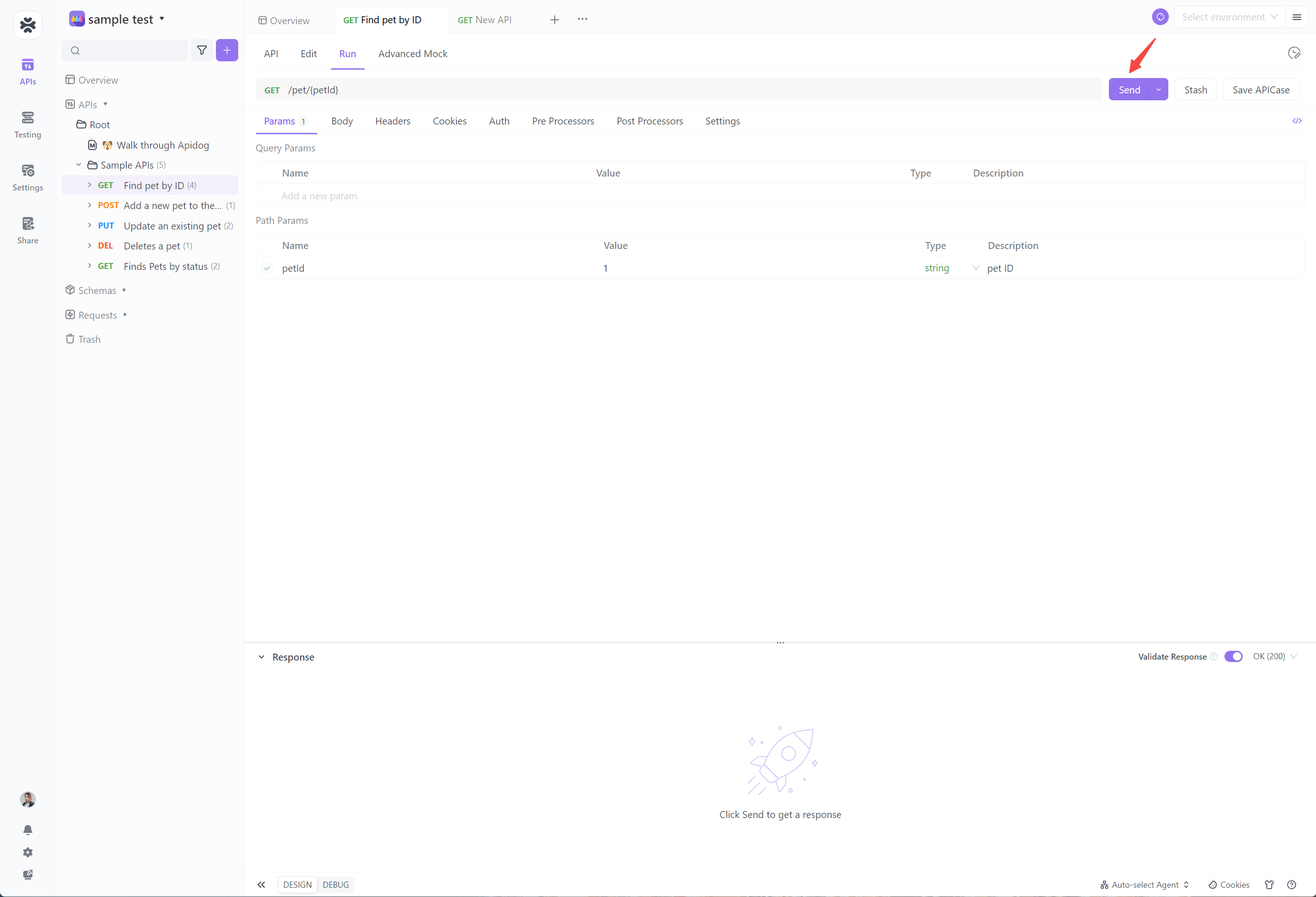
Task: Switch to DEBUG mode
Action: pos(335,884)
